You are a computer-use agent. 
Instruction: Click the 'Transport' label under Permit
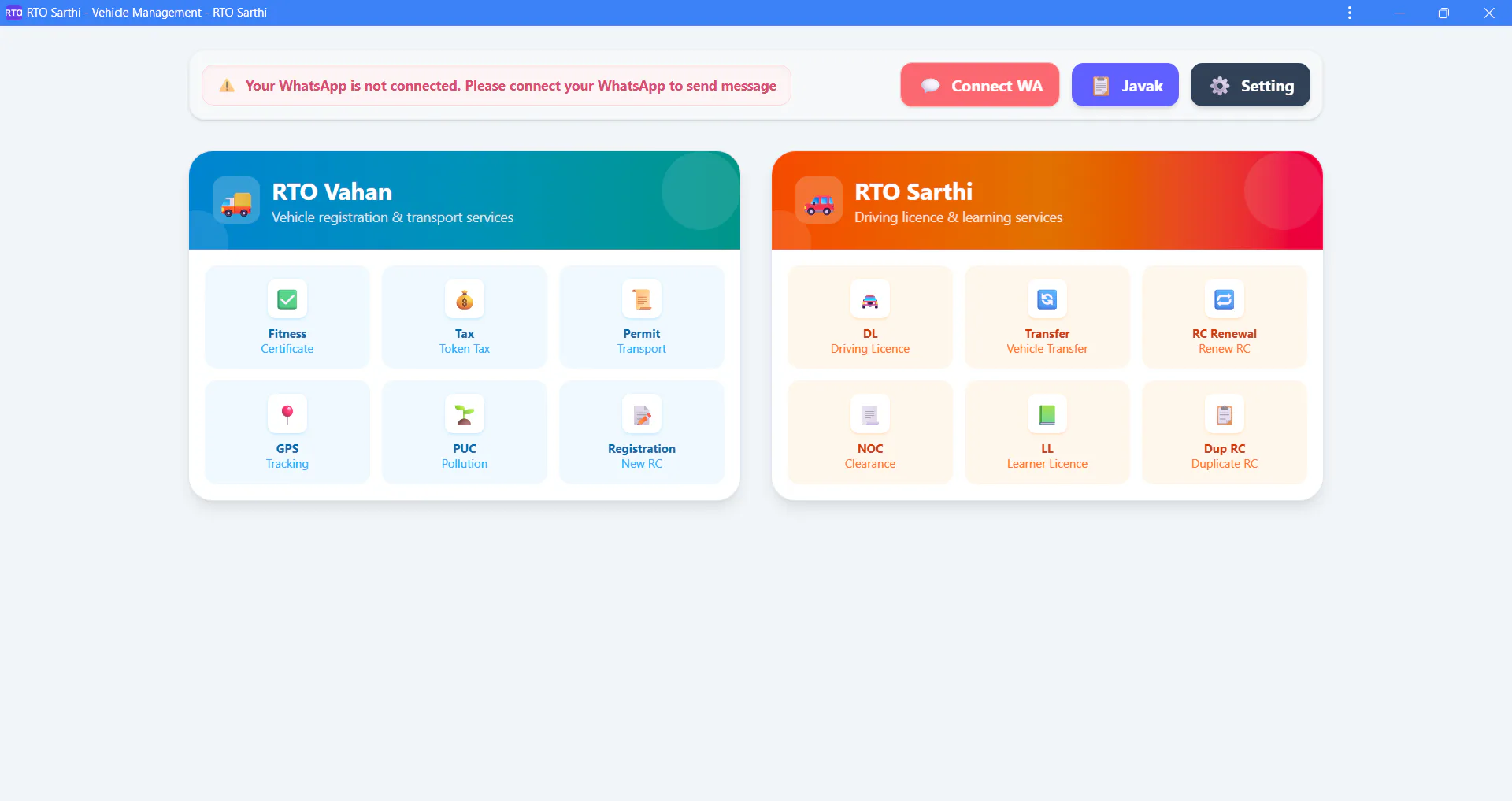[642, 349]
